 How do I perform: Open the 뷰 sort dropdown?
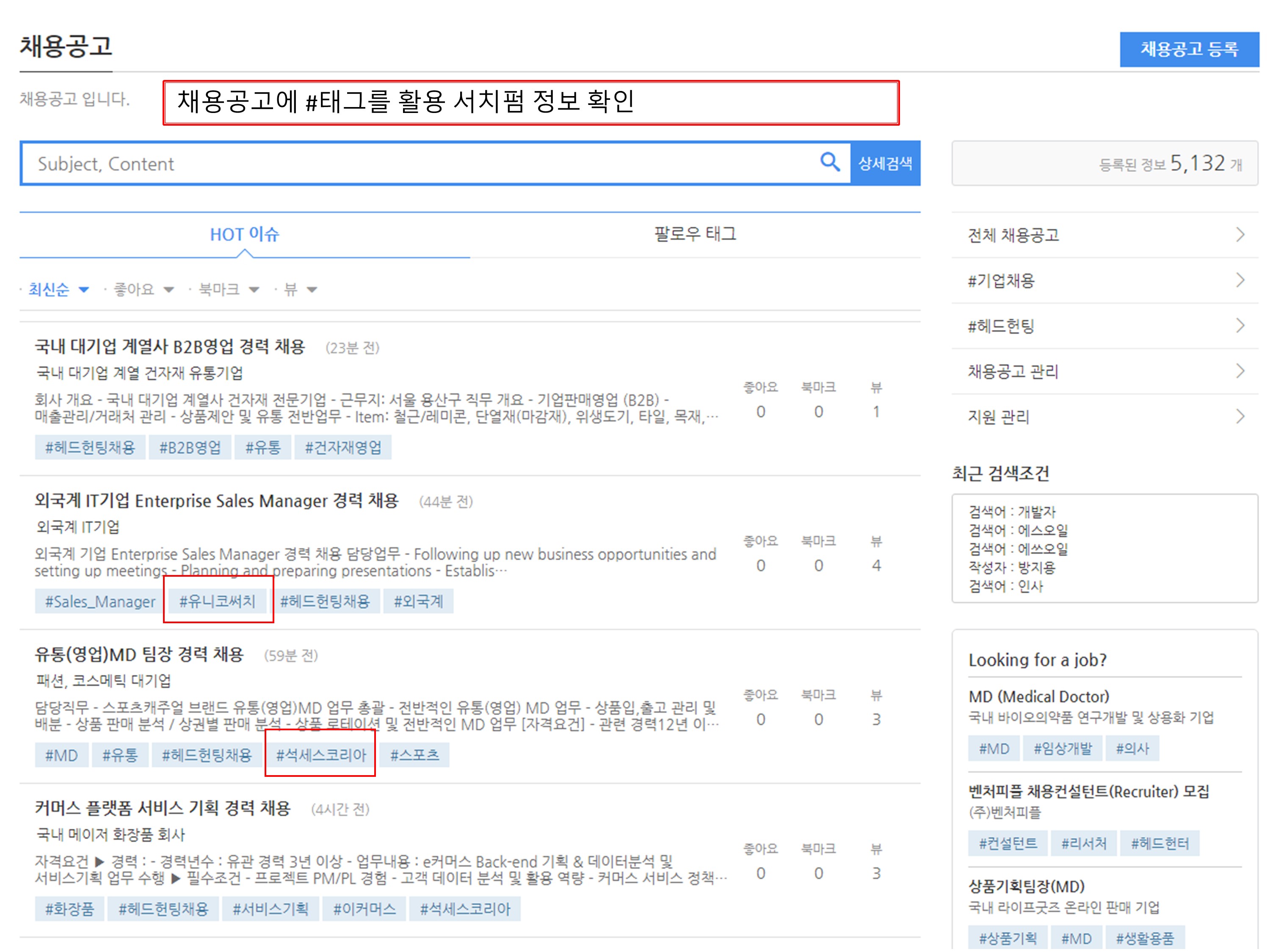[300, 289]
